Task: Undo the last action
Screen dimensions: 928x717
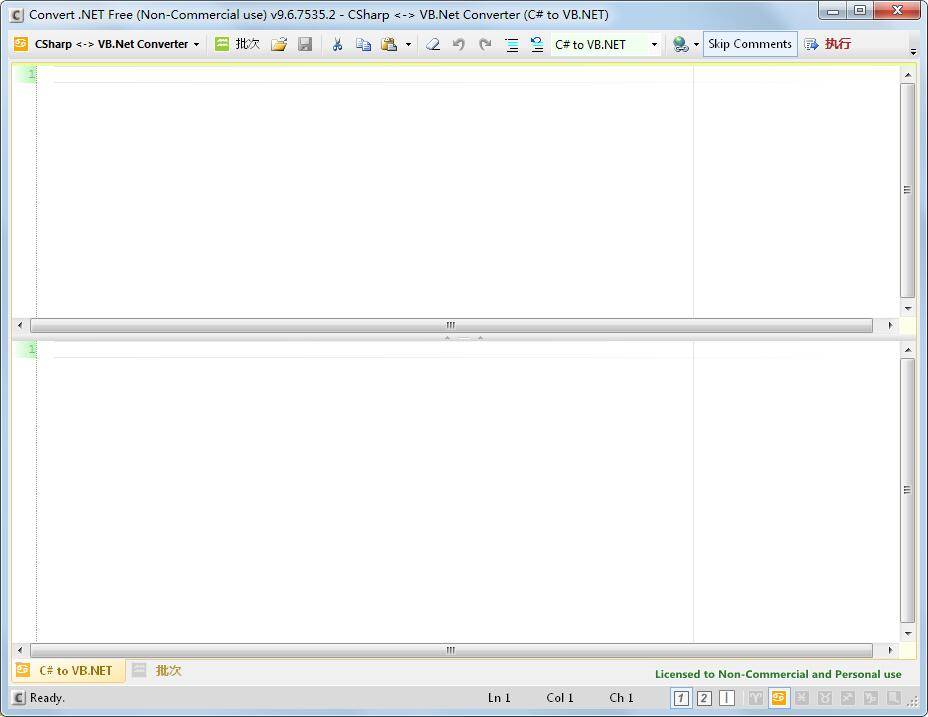Action: click(x=460, y=44)
